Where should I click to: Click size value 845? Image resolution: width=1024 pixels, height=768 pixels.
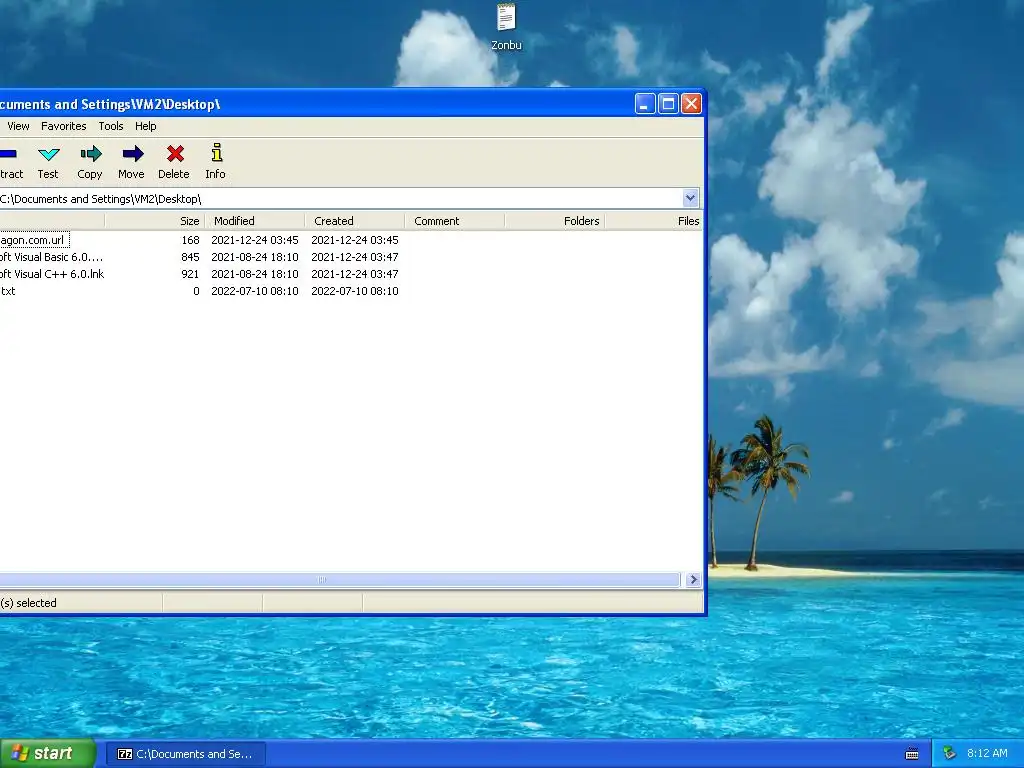[x=190, y=257]
